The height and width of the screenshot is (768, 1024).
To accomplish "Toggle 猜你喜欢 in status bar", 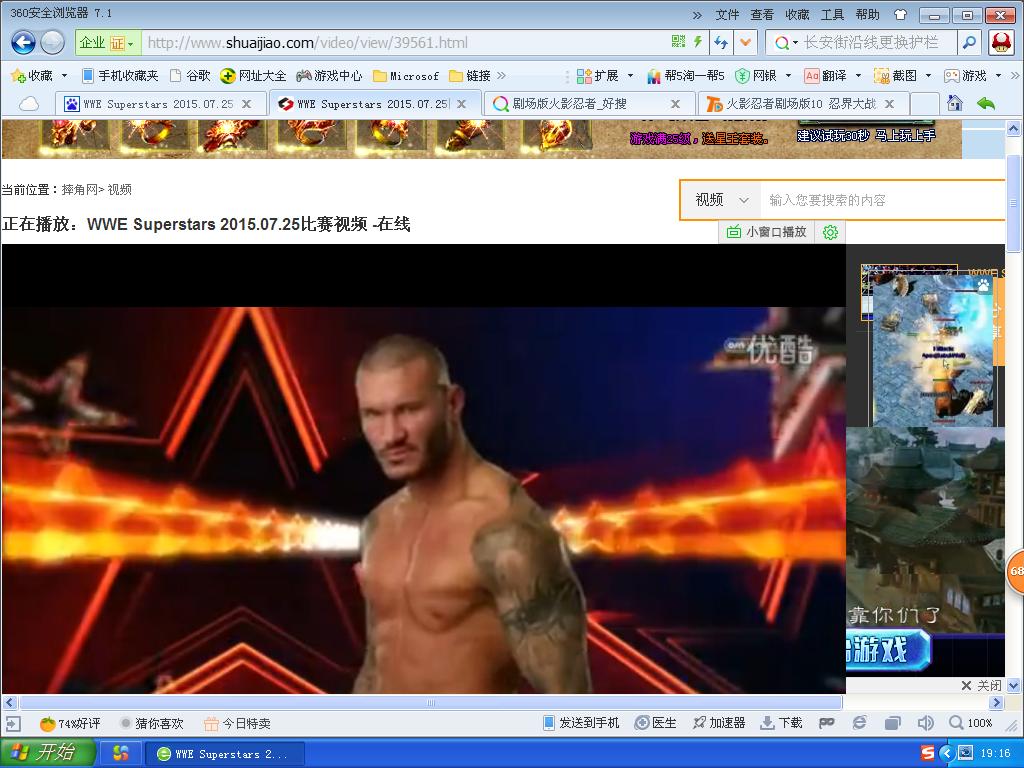I will pyautogui.click(x=152, y=723).
